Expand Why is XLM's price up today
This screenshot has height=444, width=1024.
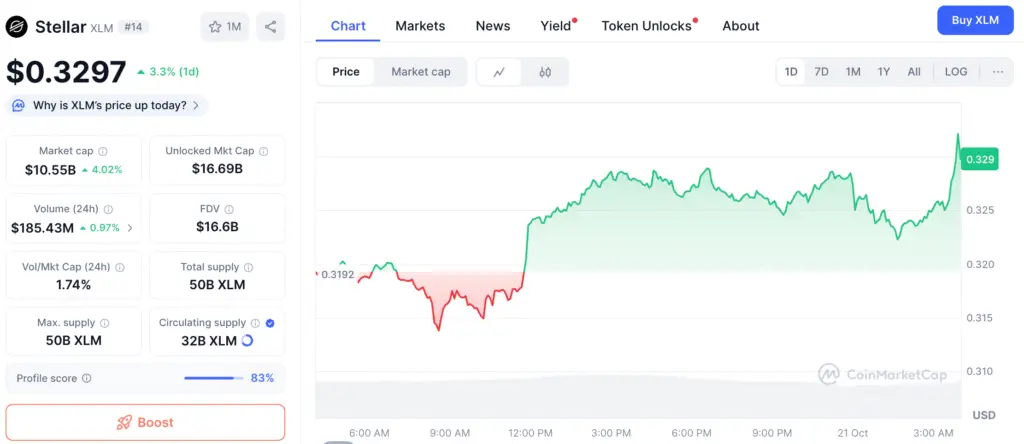point(107,105)
